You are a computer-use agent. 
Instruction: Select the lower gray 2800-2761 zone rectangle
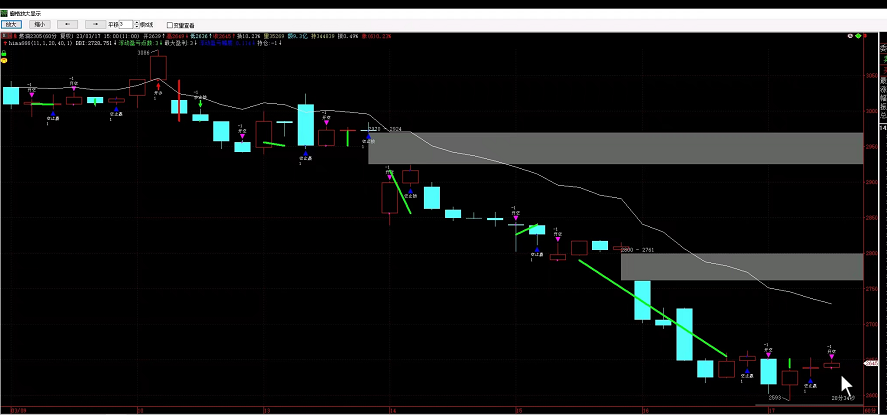[x=741, y=266]
